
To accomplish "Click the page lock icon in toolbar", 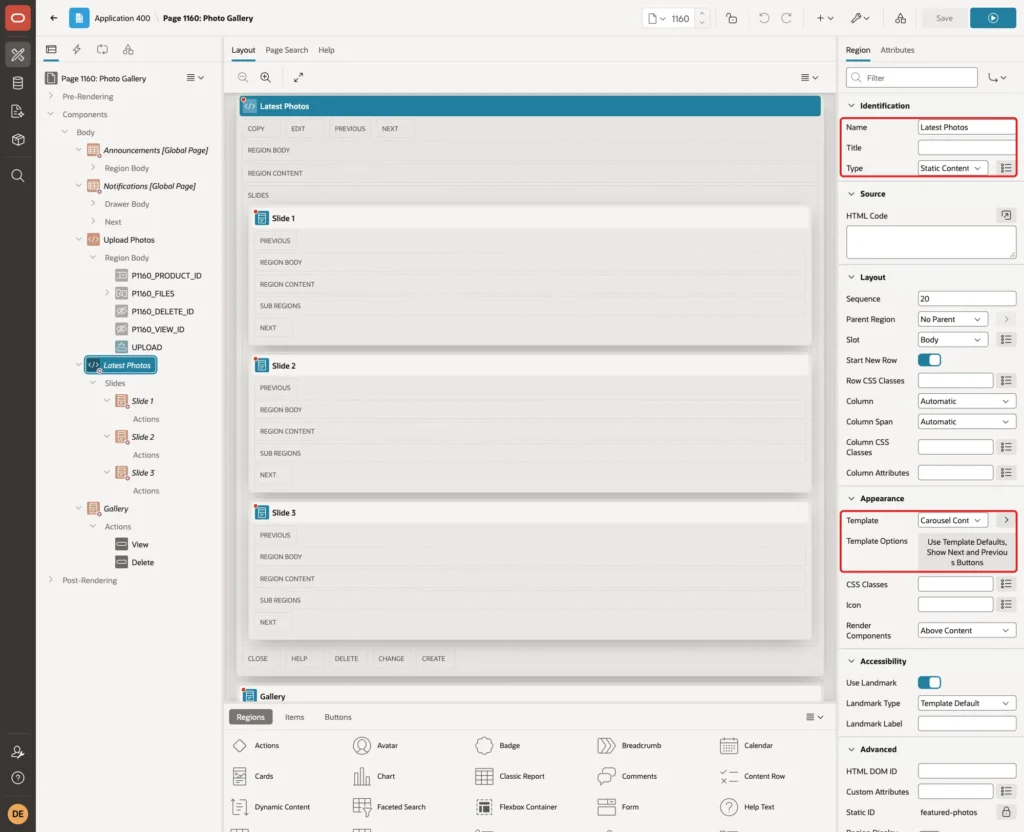I will click(731, 18).
